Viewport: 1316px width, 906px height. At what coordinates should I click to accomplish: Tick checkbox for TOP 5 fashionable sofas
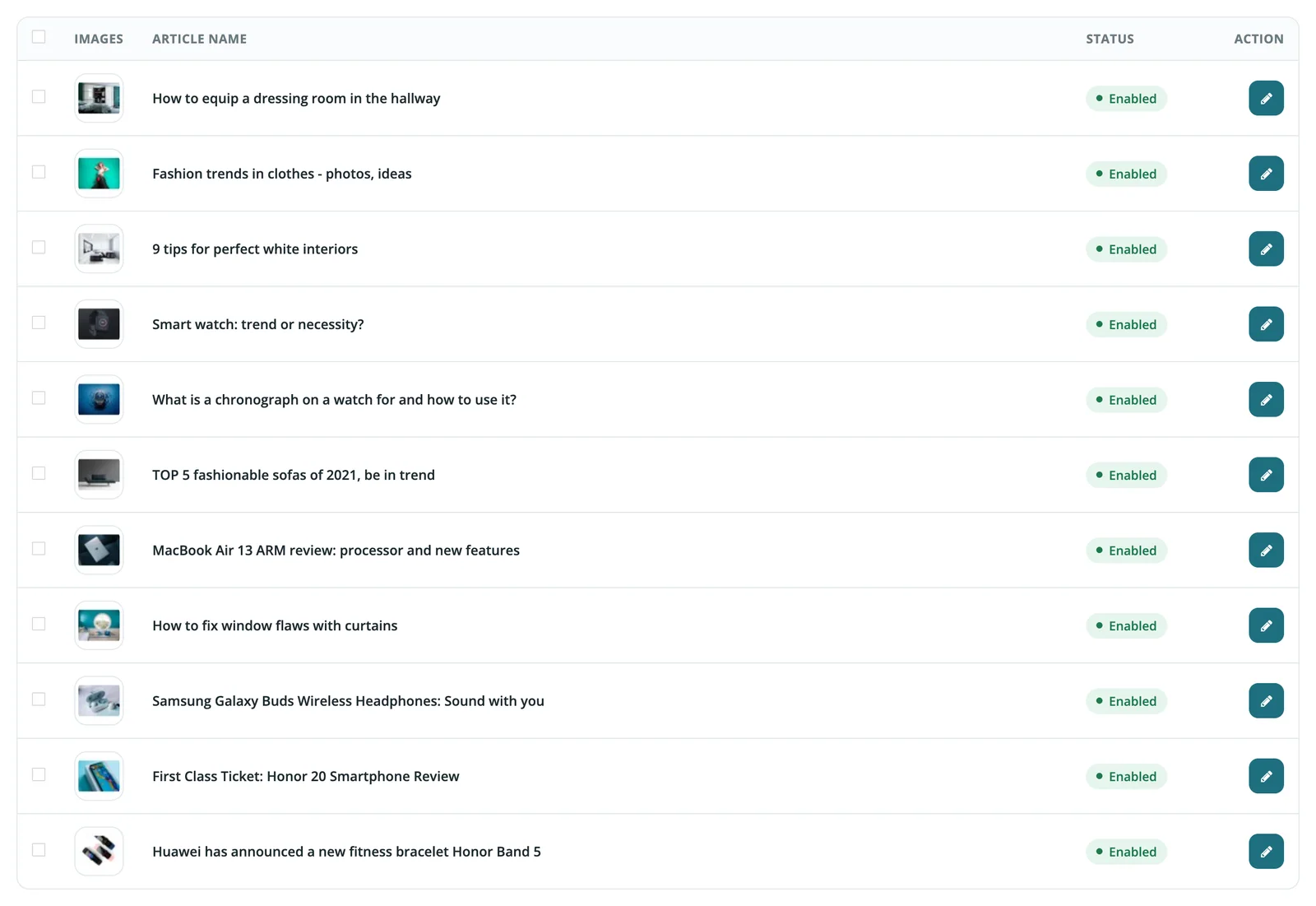(x=39, y=473)
